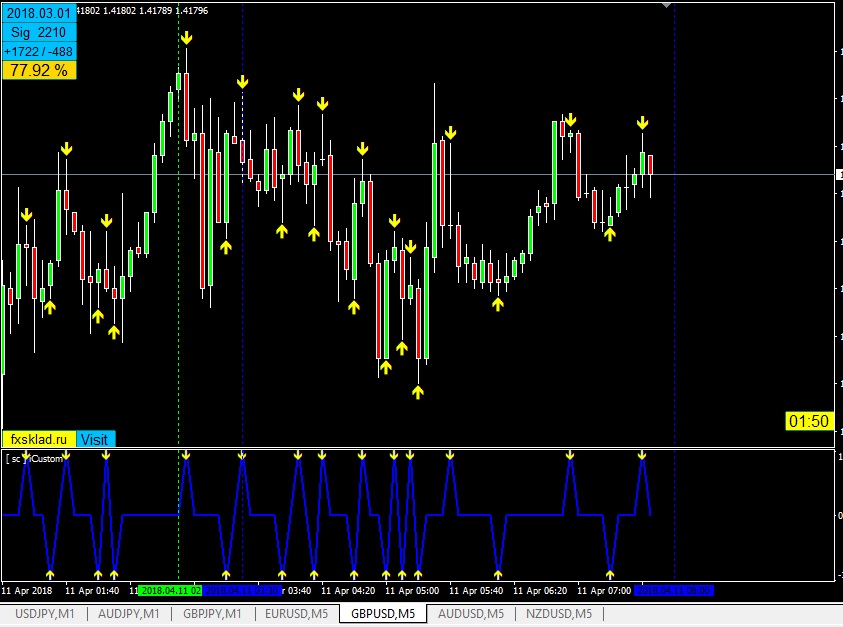843x627 pixels.
Task: Click the blue 2018.04.11 03:30 time marker
Action: (242, 590)
